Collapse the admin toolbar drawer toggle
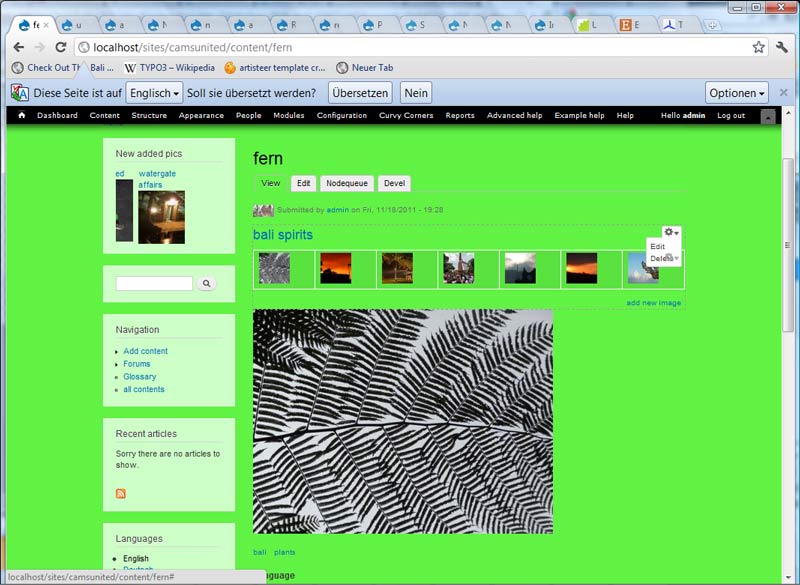 pos(768,117)
